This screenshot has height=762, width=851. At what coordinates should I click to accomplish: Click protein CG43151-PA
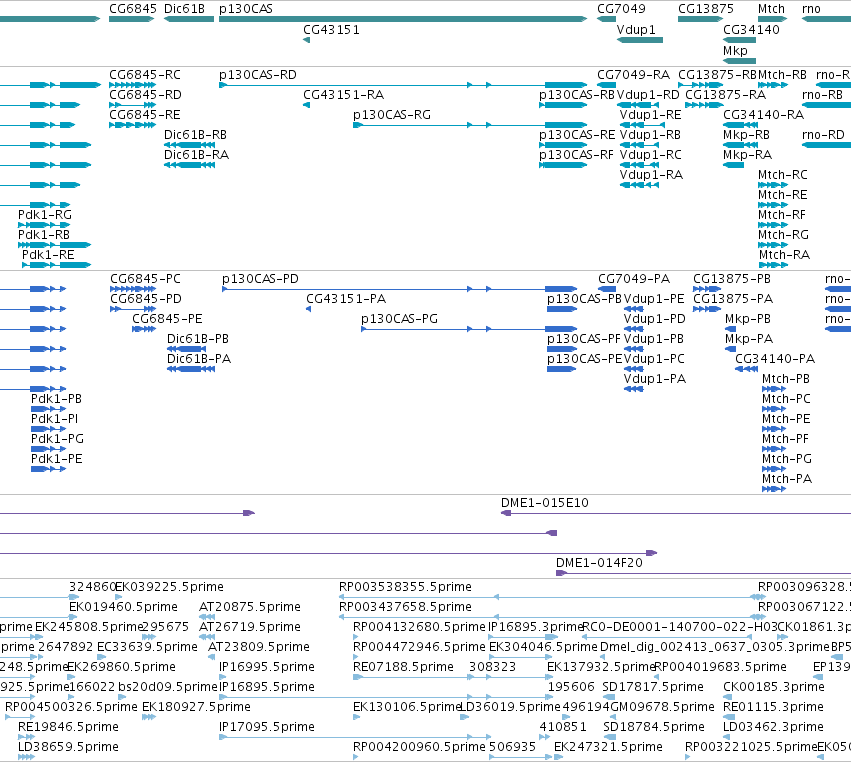pos(308,309)
